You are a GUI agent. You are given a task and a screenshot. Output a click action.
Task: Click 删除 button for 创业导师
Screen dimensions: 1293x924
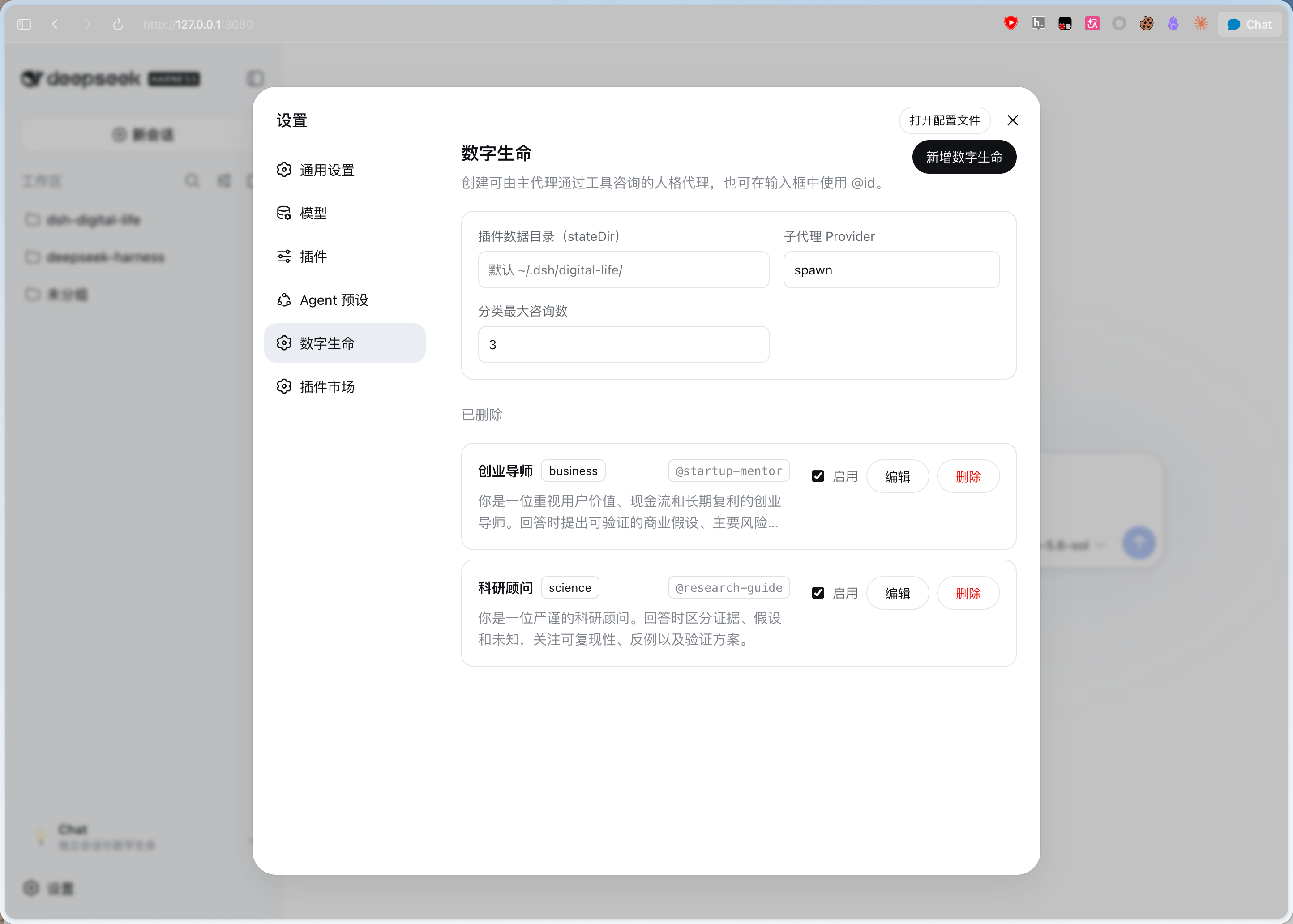click(968, 476)
